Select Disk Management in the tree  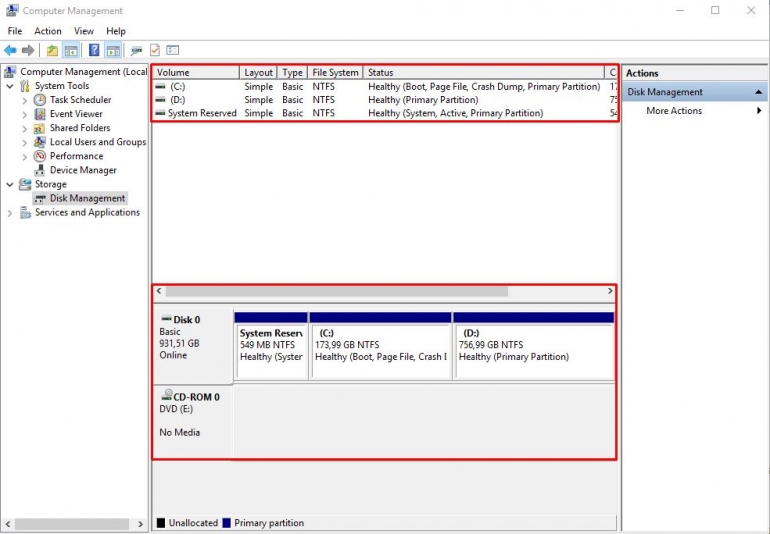[87, 198]
